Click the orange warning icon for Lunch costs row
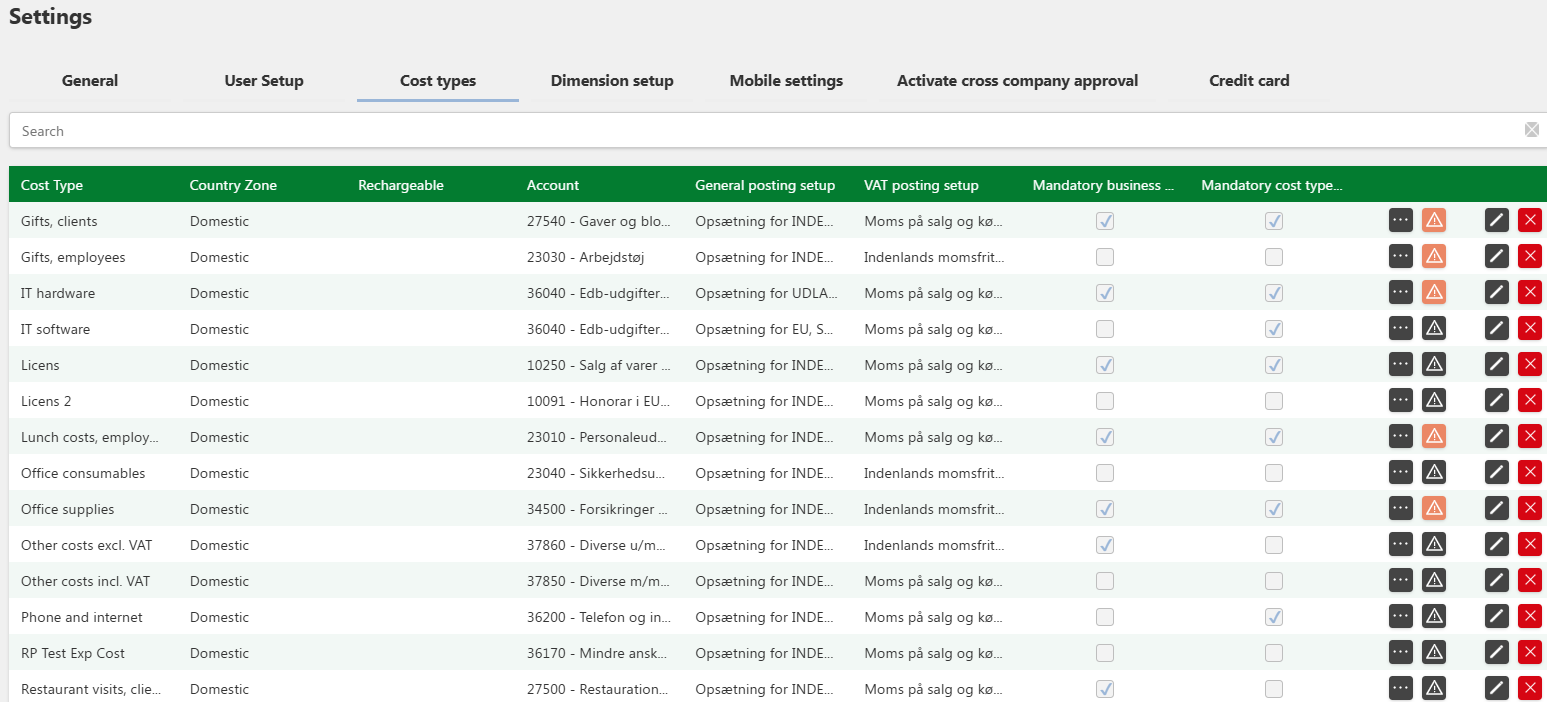 click(1434, 436)
